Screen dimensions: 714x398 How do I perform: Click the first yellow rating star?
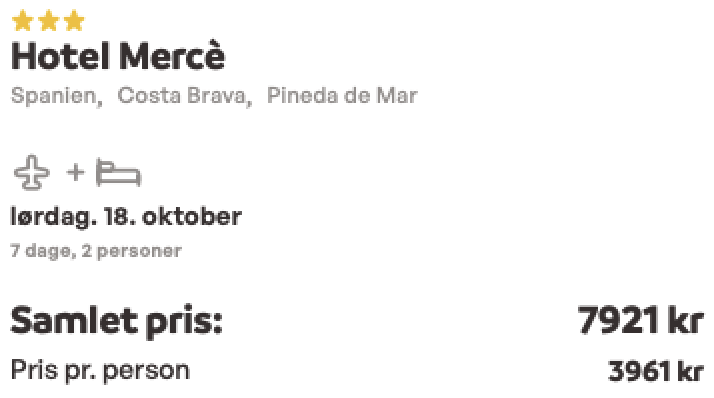22,21
